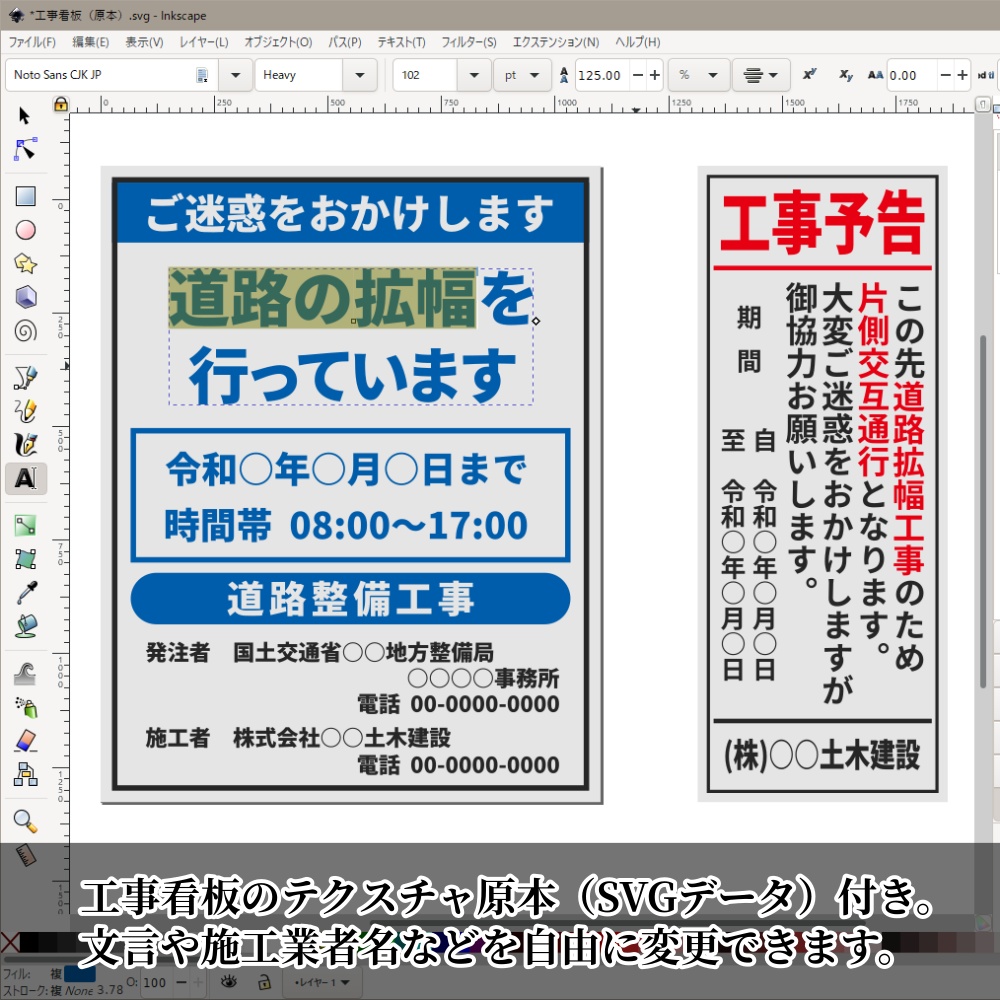
Task: Increase letter spacing with plus button
Action: [x=962, y=75]
